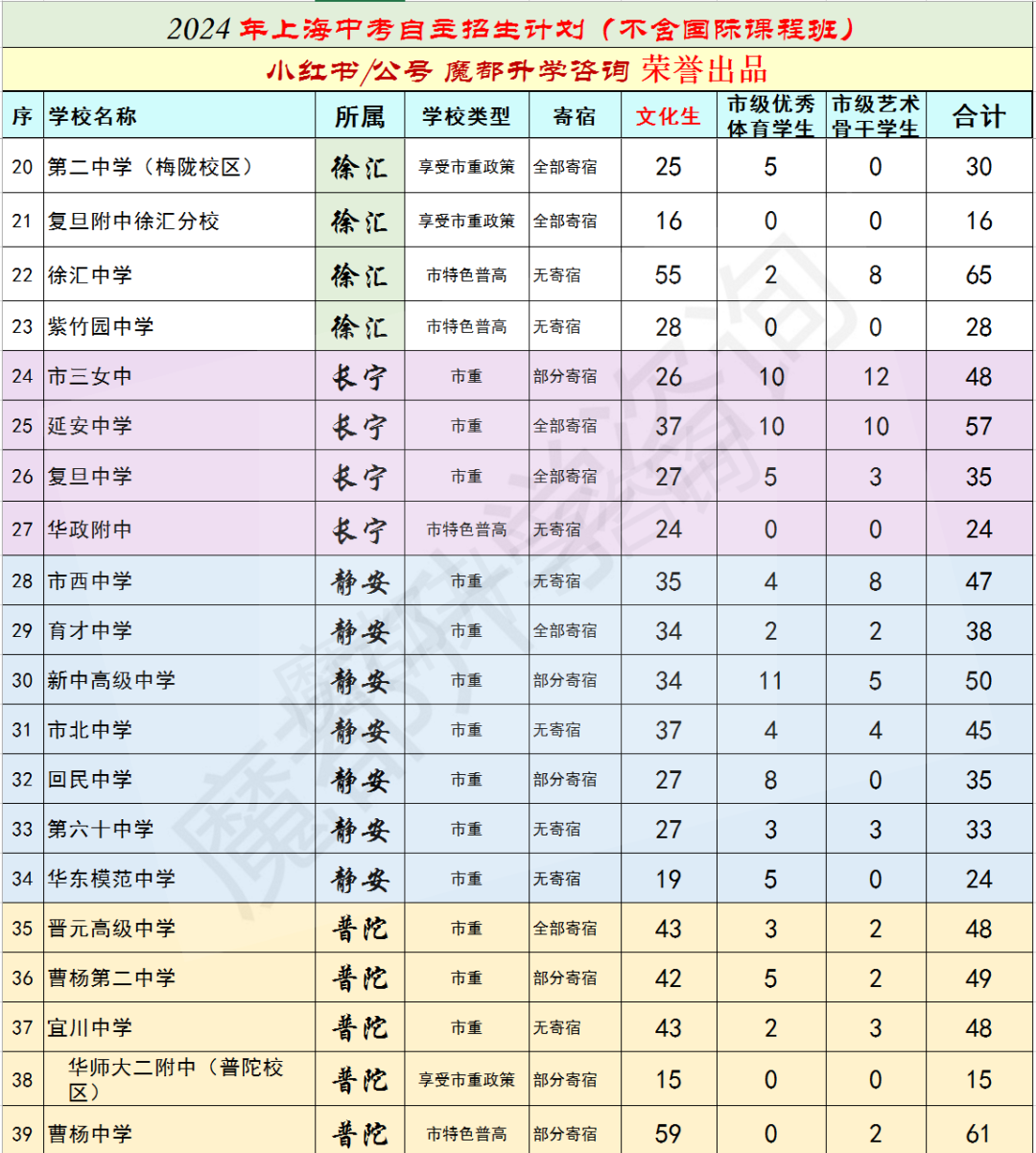The image size is (1036, 1153).
Task: Click total '49' in 曹杨第二中学 row
Action: tap(978, 978)
